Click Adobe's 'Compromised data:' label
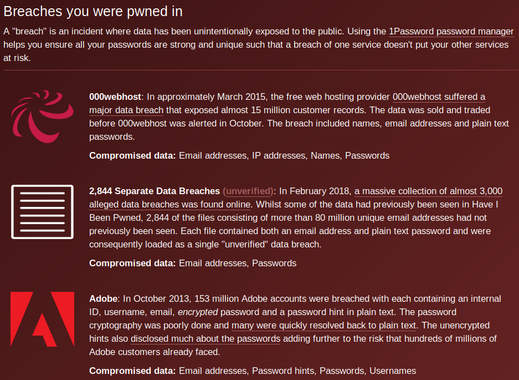Screen dimensions: 519x380 pyautogui.click(x=132, y=371)
